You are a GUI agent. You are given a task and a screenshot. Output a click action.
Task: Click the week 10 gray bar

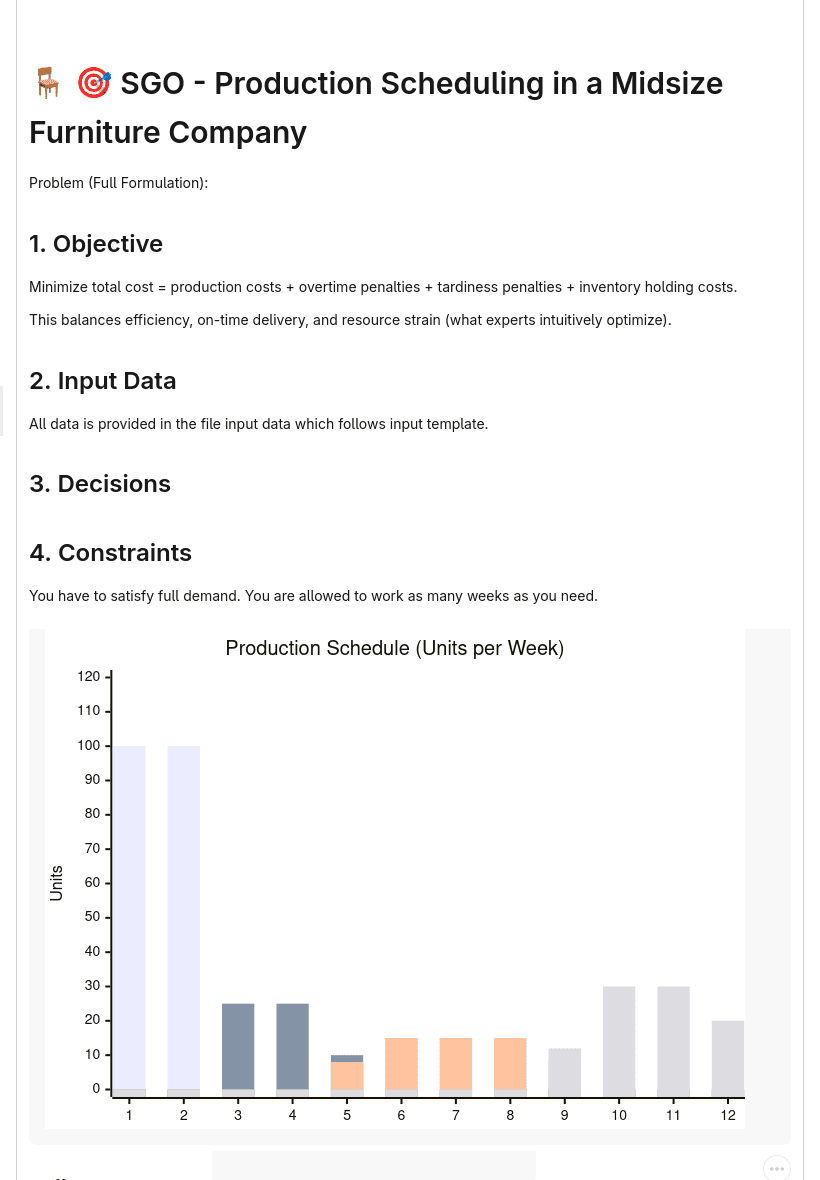point(619,1042)
